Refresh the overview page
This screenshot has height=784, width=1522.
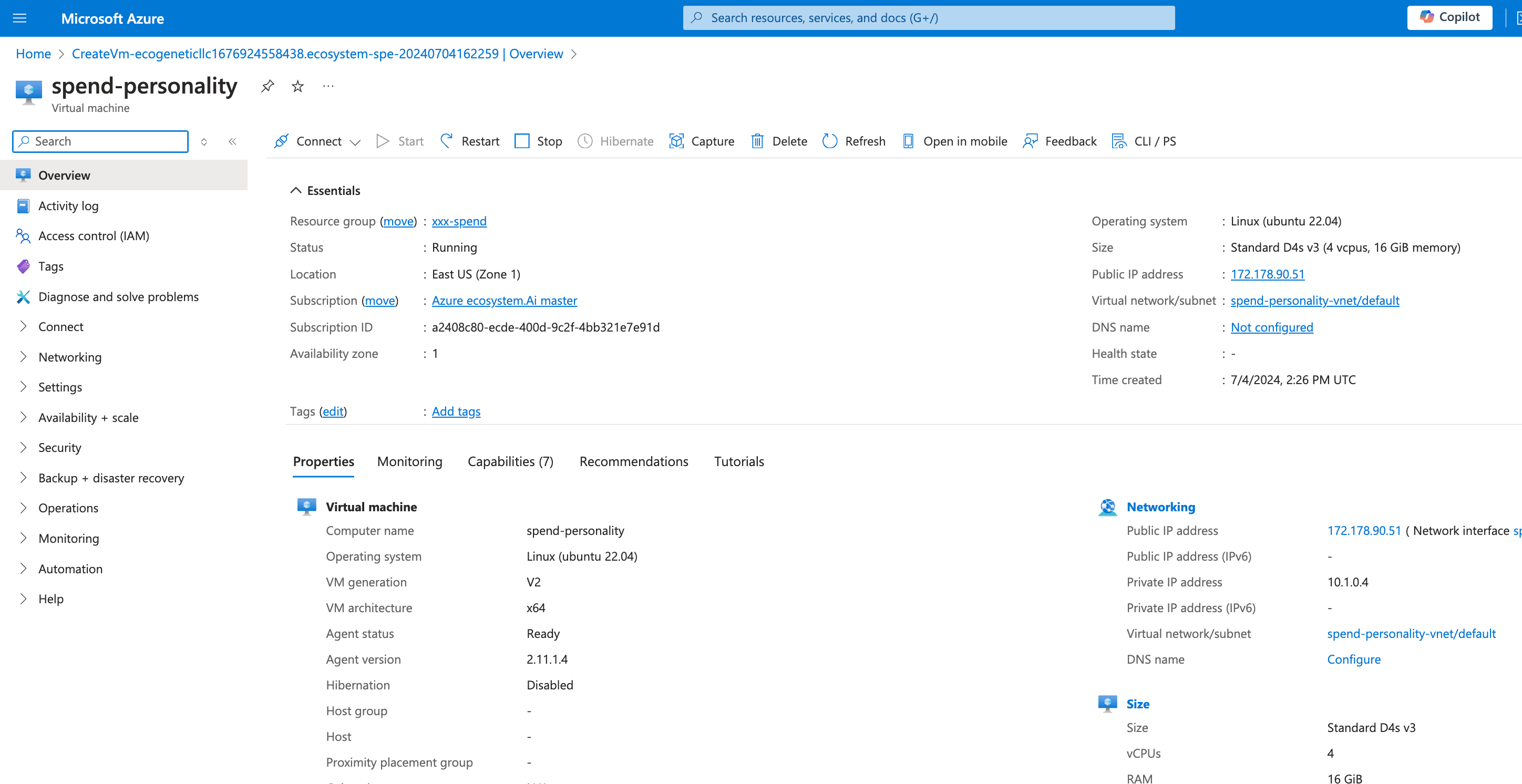click(x=854, y=141)
